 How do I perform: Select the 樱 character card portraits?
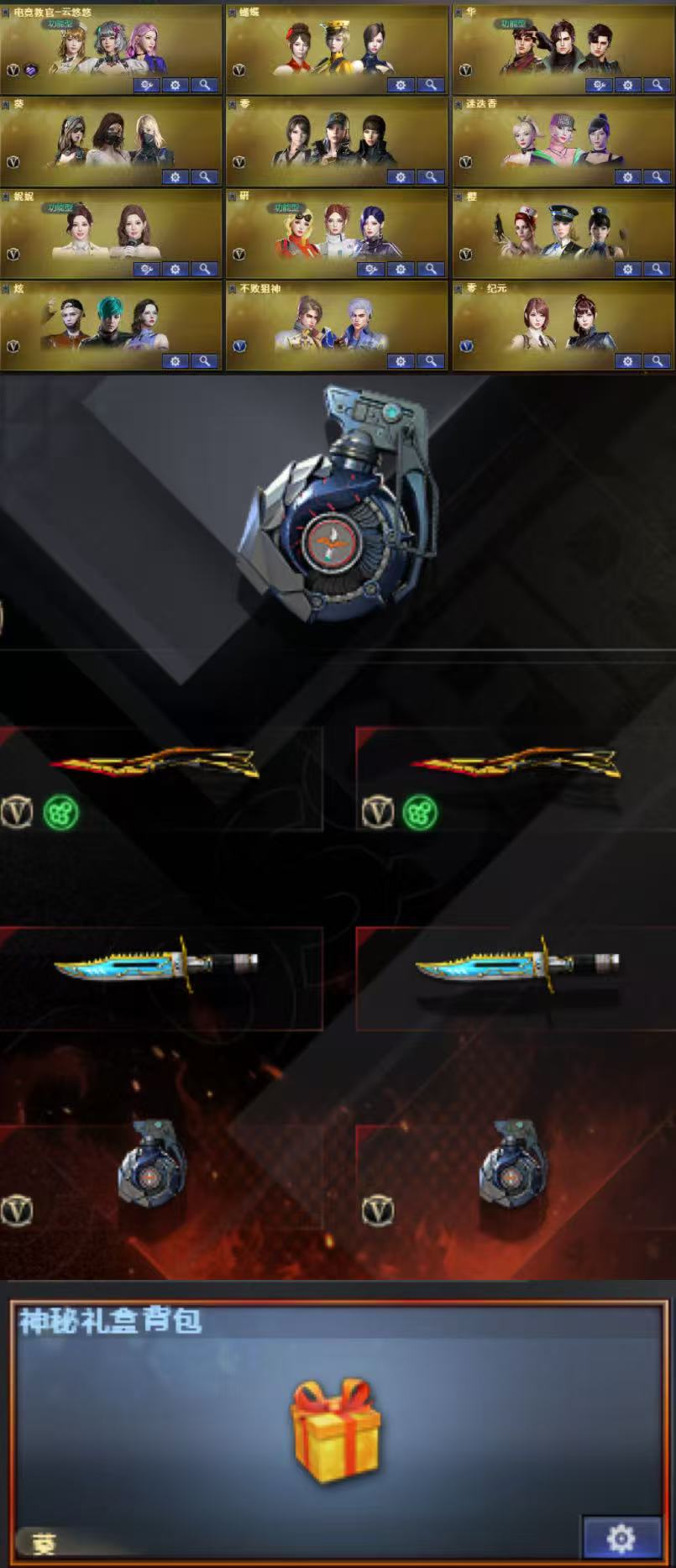coord(563,232)
